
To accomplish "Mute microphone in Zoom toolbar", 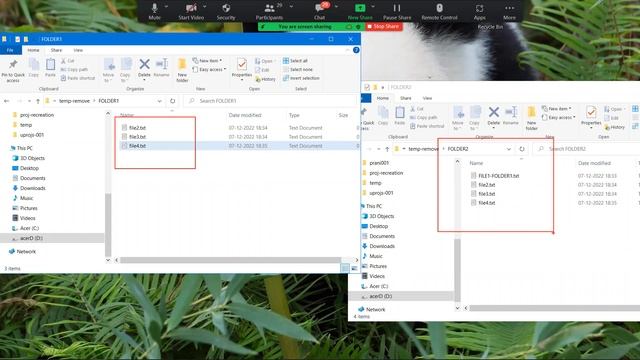I will [154, 11].
